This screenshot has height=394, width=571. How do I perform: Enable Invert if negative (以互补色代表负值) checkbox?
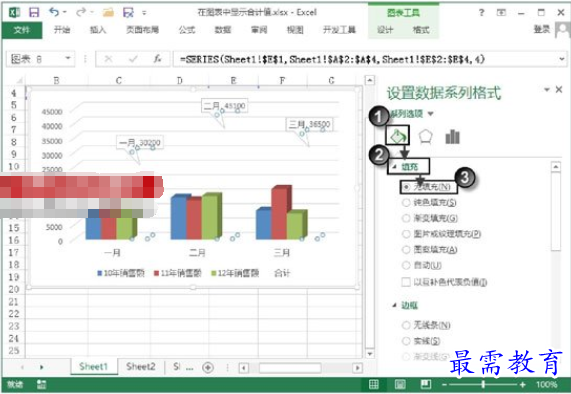406,282
